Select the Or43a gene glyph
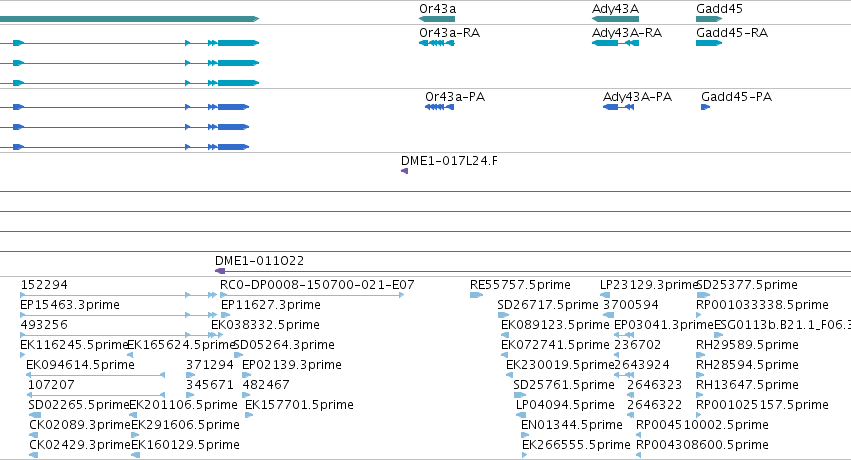 [x=437, y=19]
